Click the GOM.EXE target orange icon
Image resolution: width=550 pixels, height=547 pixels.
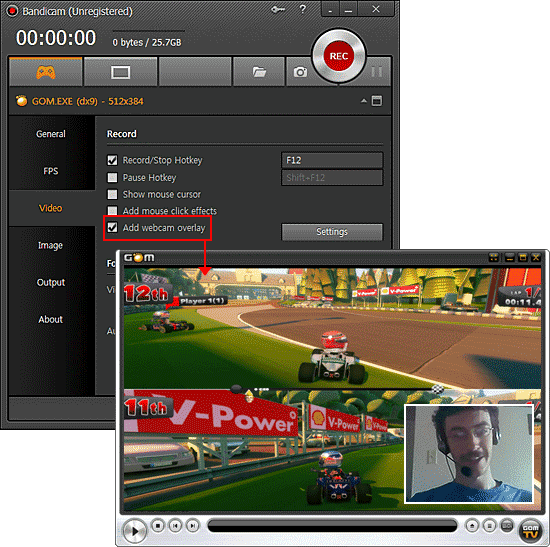tap(21, 101)
